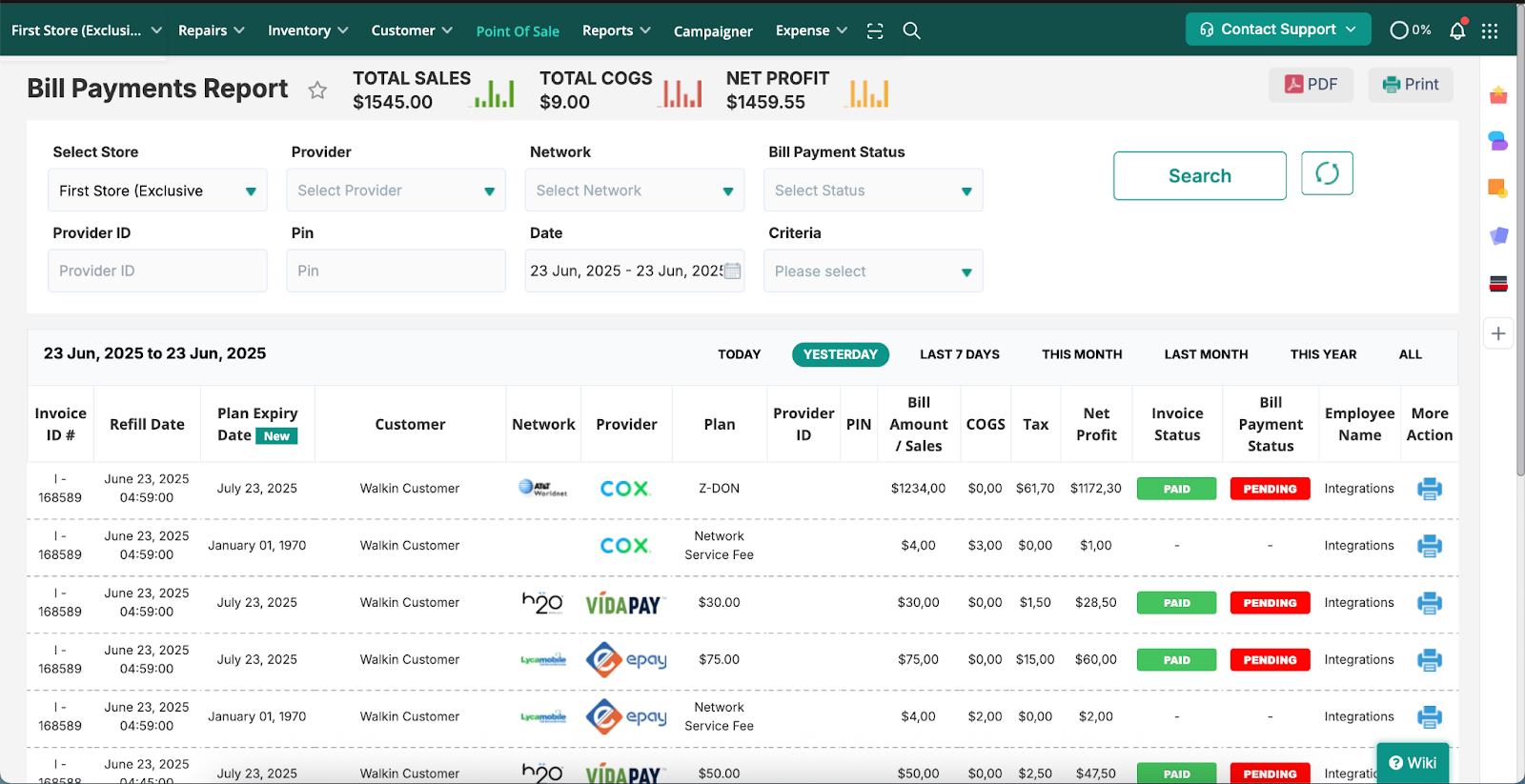This screenshot has width=1525, height=784.
Task: Open the Criteria Please select dropdown
Action: (873, 271)
